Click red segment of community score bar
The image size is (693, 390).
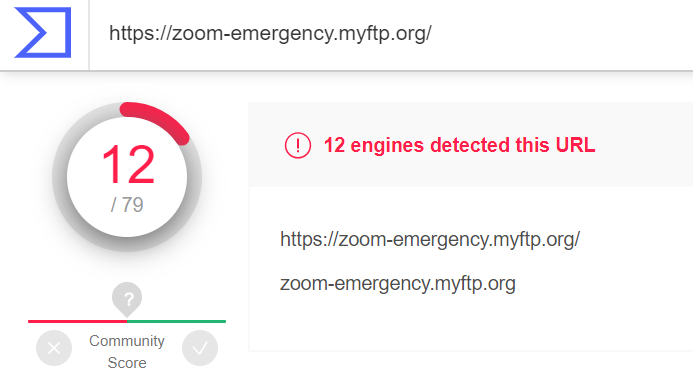pyautogui.click(x=77, y=321)
